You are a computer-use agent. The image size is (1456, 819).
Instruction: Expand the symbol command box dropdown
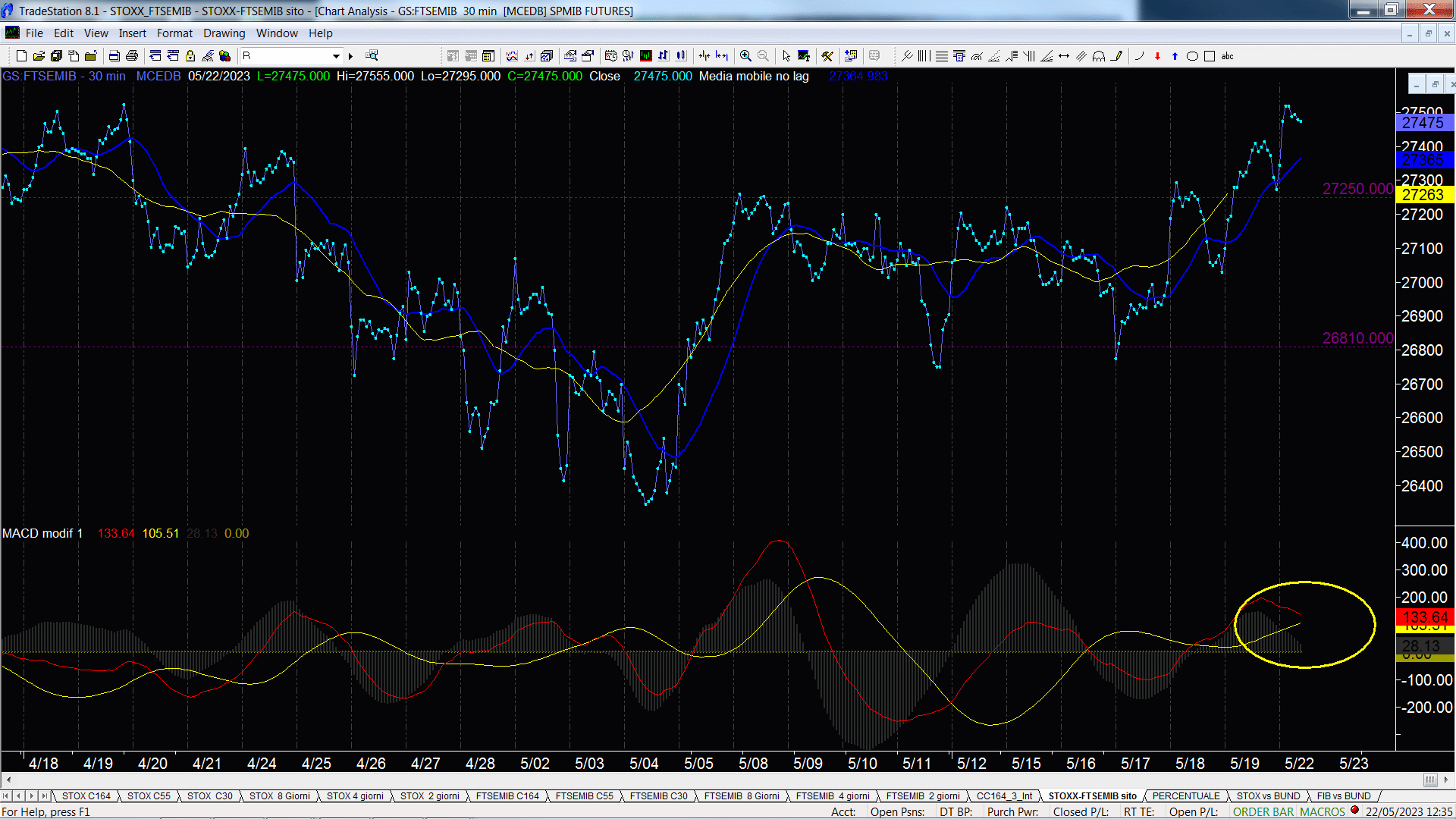[x=336, y=56]
